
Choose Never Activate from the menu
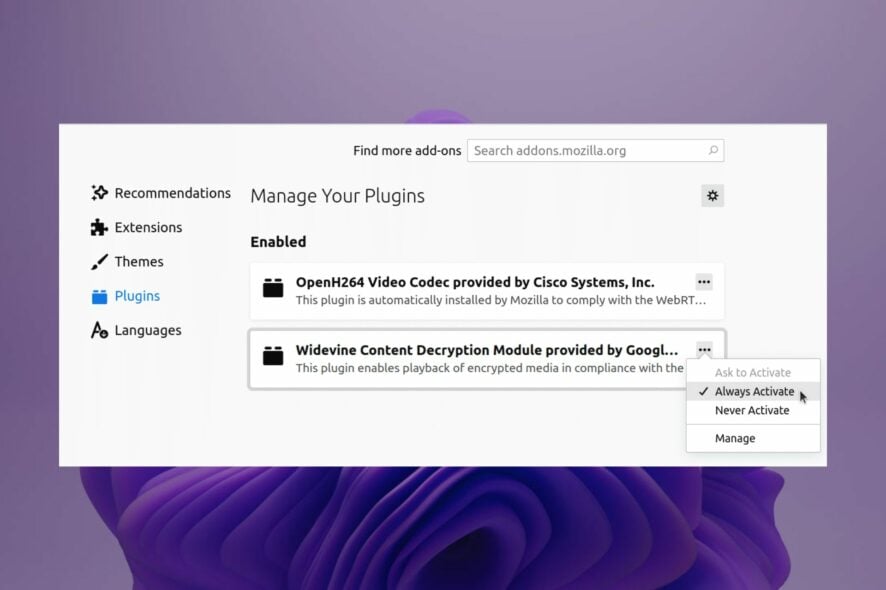(753, 410)
